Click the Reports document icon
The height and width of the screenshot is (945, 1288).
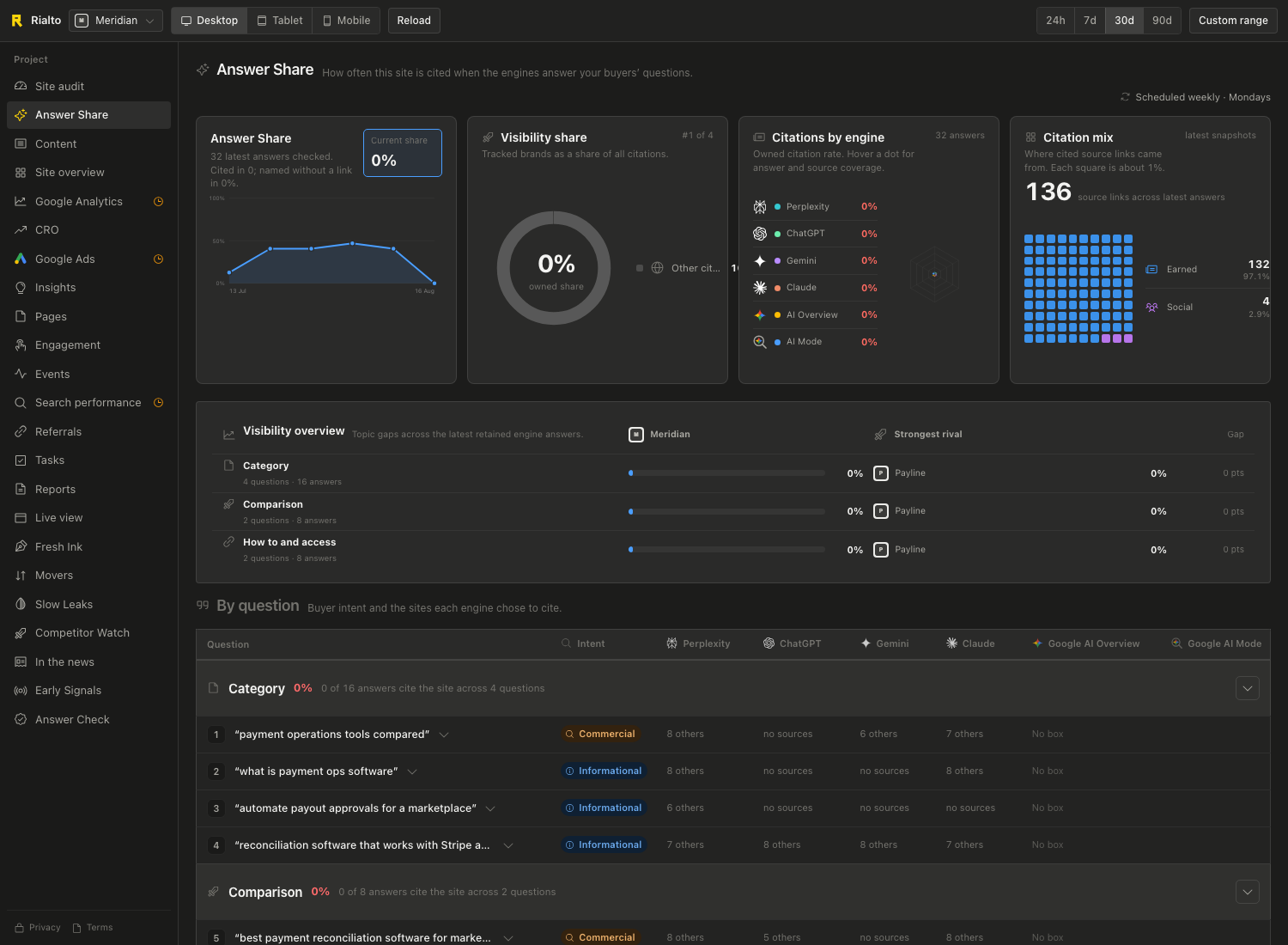(21, 489)
